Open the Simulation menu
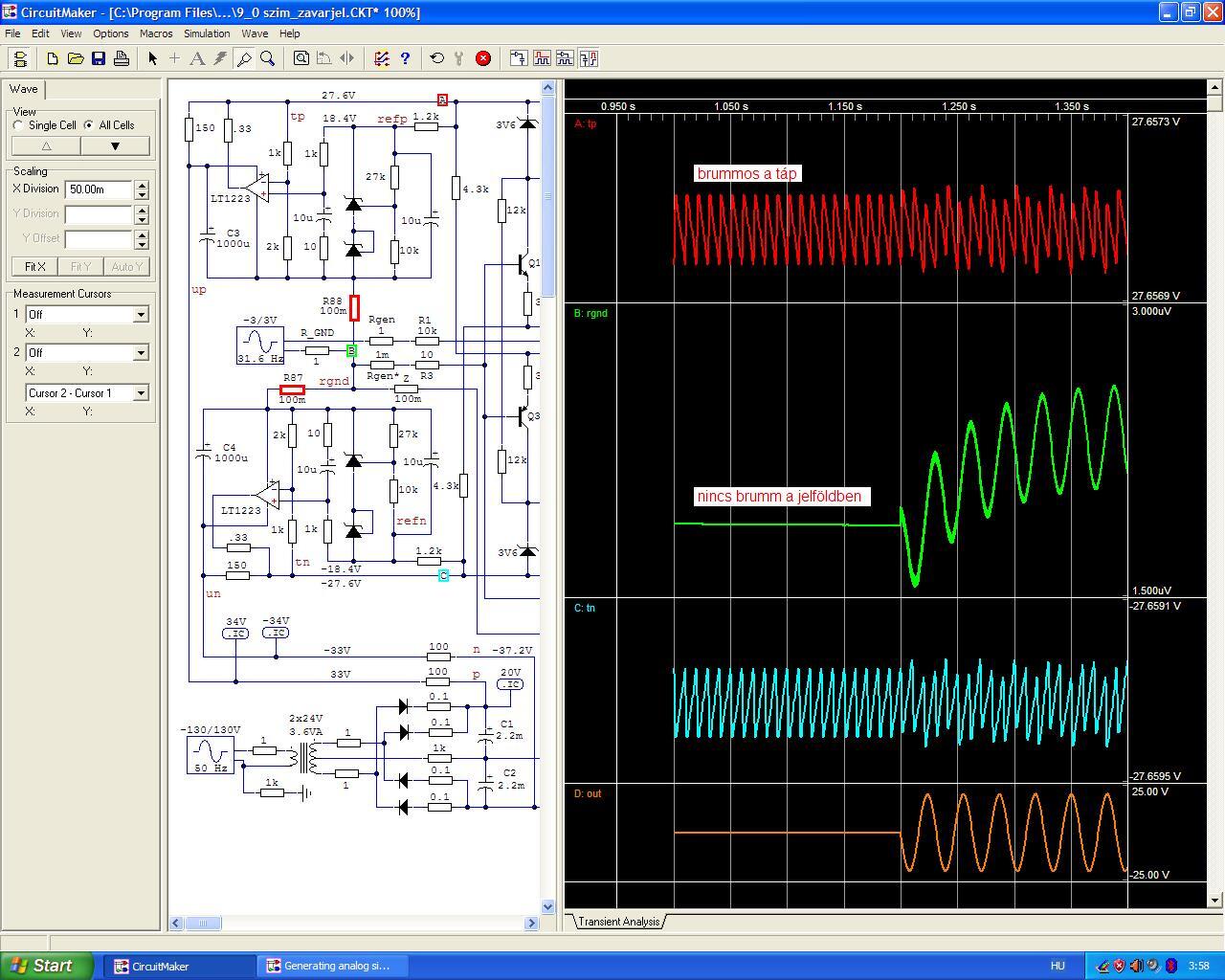This screenshot has height=980, width=1225. pyautogui.click(x=207, y=33)
